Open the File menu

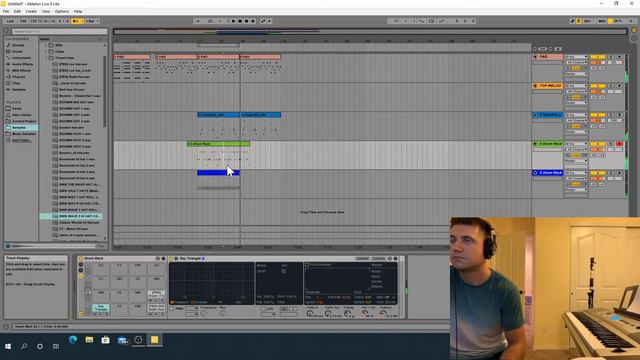coord(6,11)
